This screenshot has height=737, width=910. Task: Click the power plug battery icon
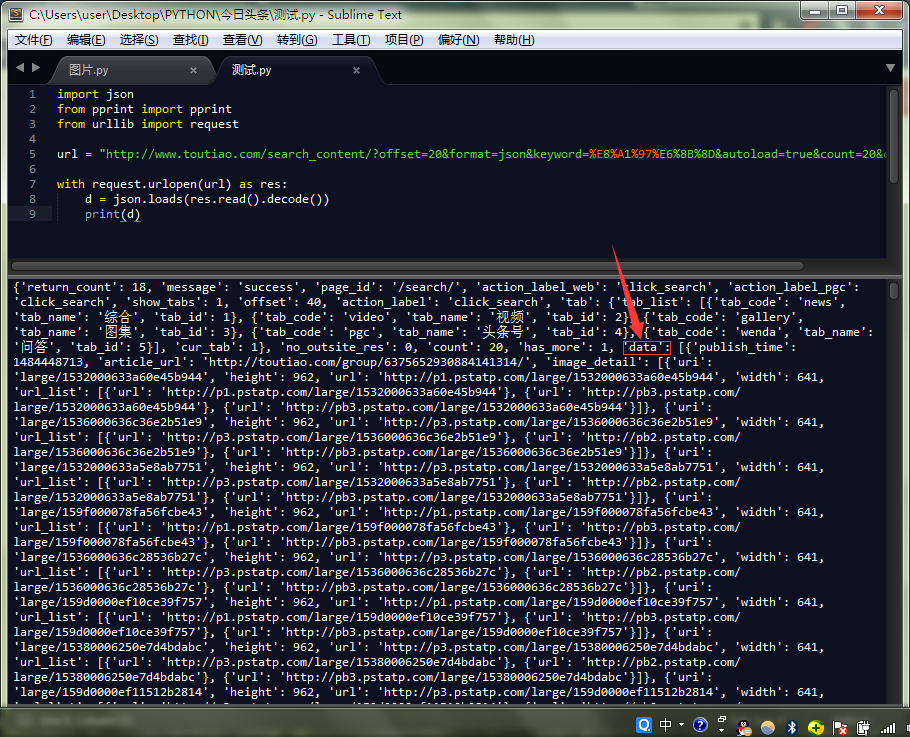(x=863, y=727)
